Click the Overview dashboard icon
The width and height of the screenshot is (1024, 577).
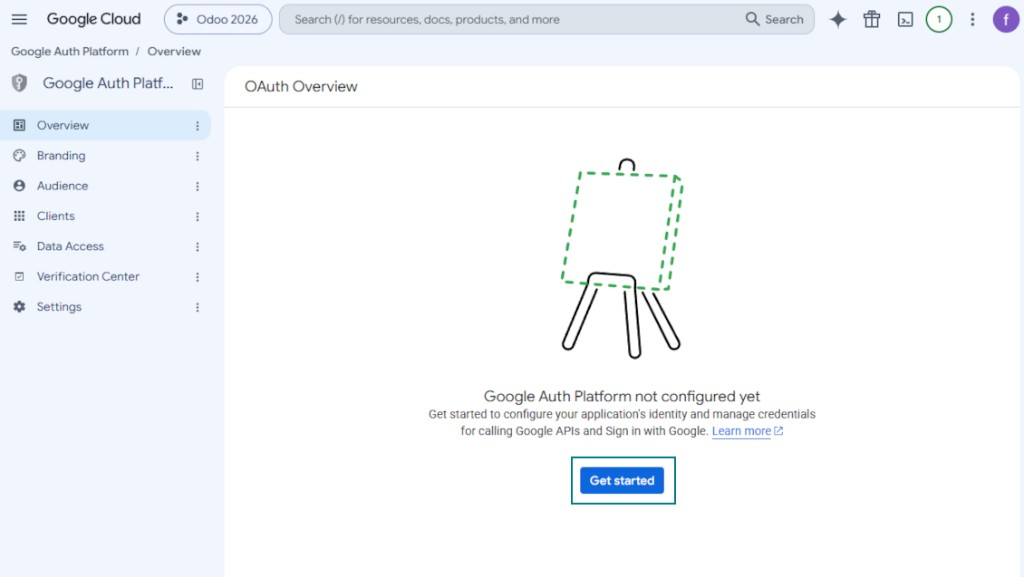[20, 125]
